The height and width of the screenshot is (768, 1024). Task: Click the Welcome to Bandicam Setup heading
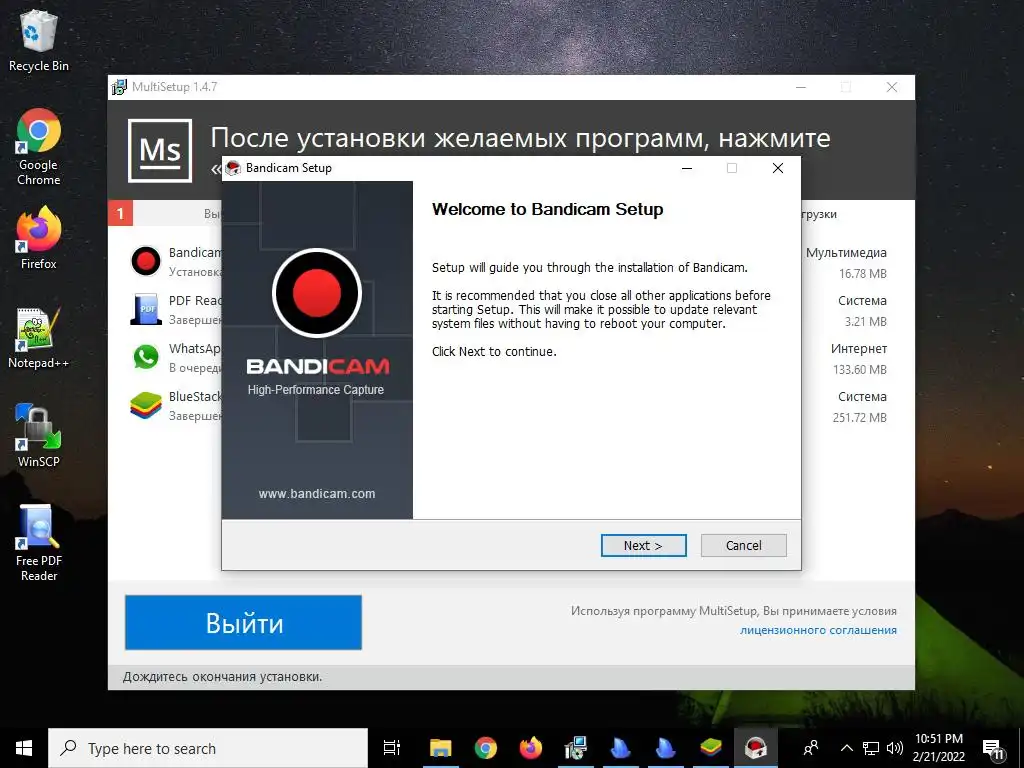click(x=547, y=209)
